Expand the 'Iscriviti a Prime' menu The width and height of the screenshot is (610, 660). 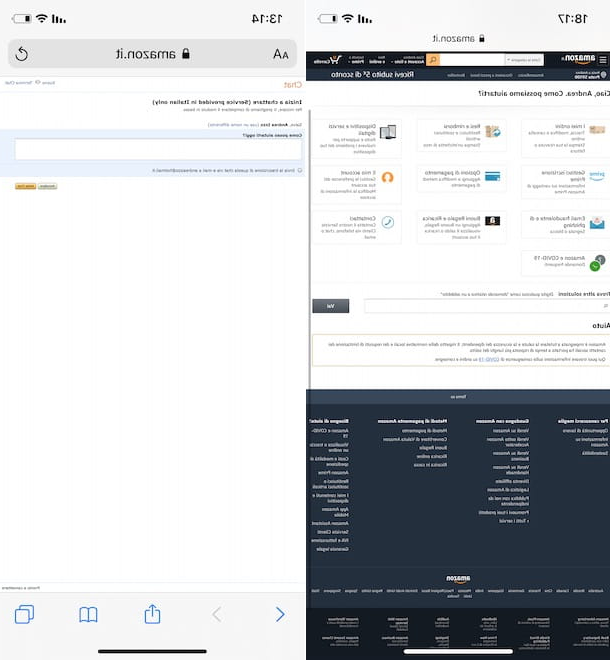point(357,60)
